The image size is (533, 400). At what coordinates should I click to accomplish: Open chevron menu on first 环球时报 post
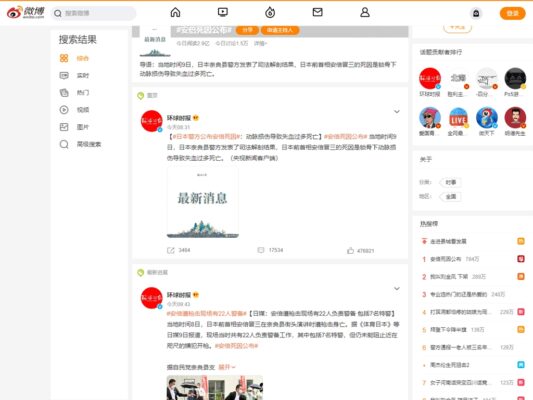(397, 111)
